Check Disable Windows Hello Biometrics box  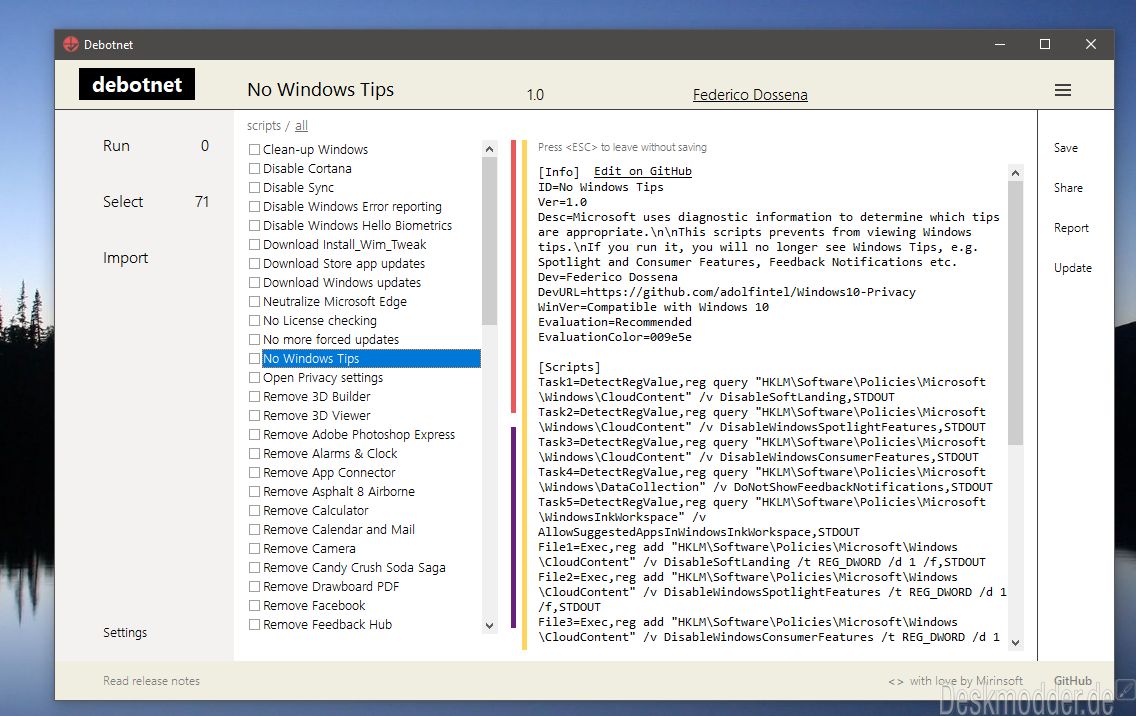pyautogui.click(x=254, y=225)
